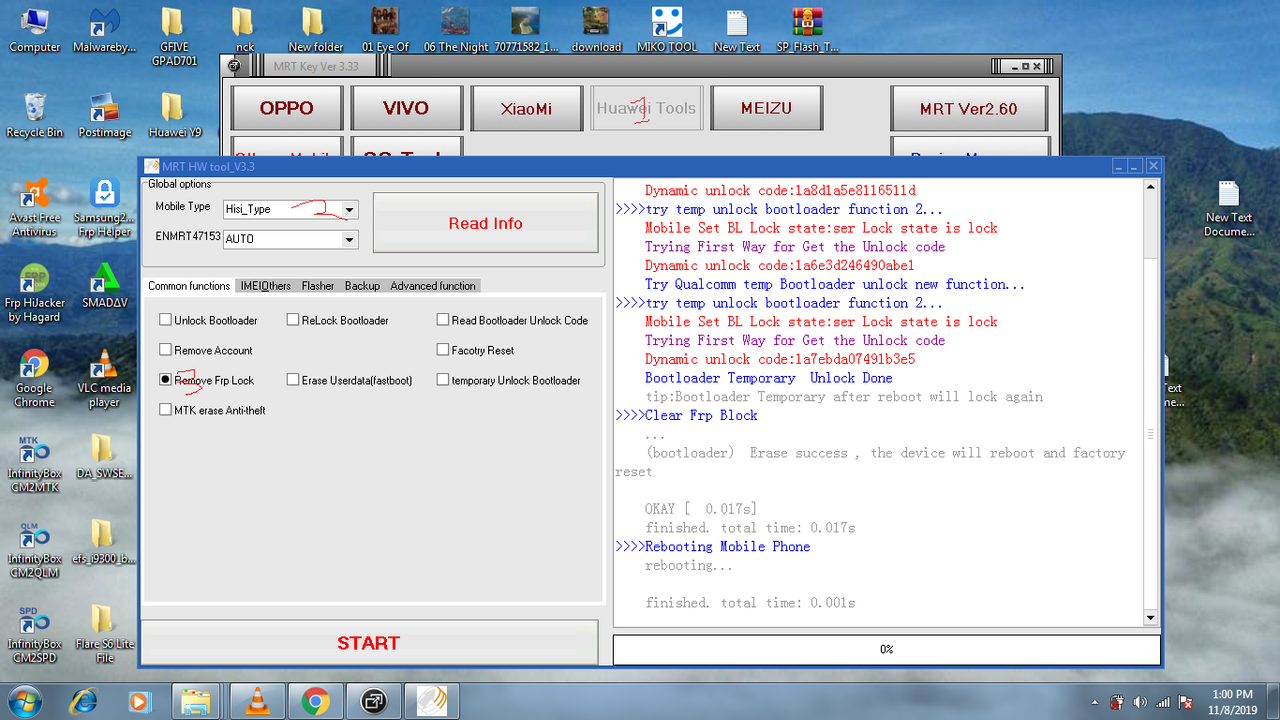Expand the ENMRT47153 AUTO dropdown
Viewport: 1280px width, 720px height.
click(349, 239)
